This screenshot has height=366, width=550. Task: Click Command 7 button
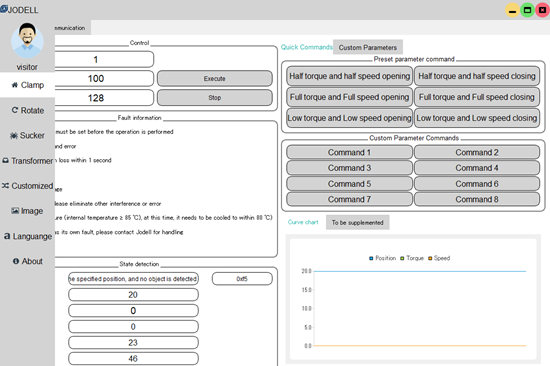(349, 199)
